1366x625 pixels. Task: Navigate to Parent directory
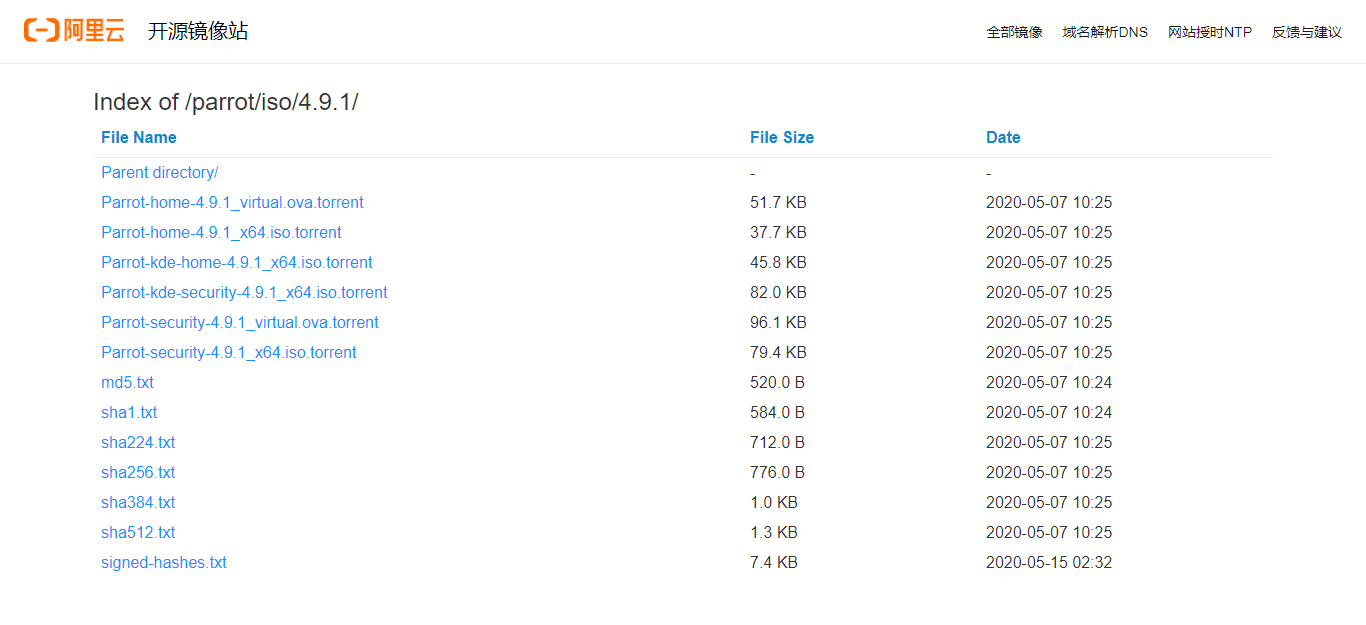tap(160, 173)
